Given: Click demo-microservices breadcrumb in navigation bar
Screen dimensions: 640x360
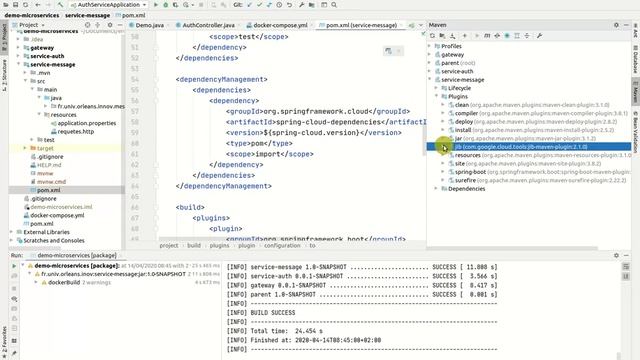Looking at the screenshot, I should click(x=32, y=15).
